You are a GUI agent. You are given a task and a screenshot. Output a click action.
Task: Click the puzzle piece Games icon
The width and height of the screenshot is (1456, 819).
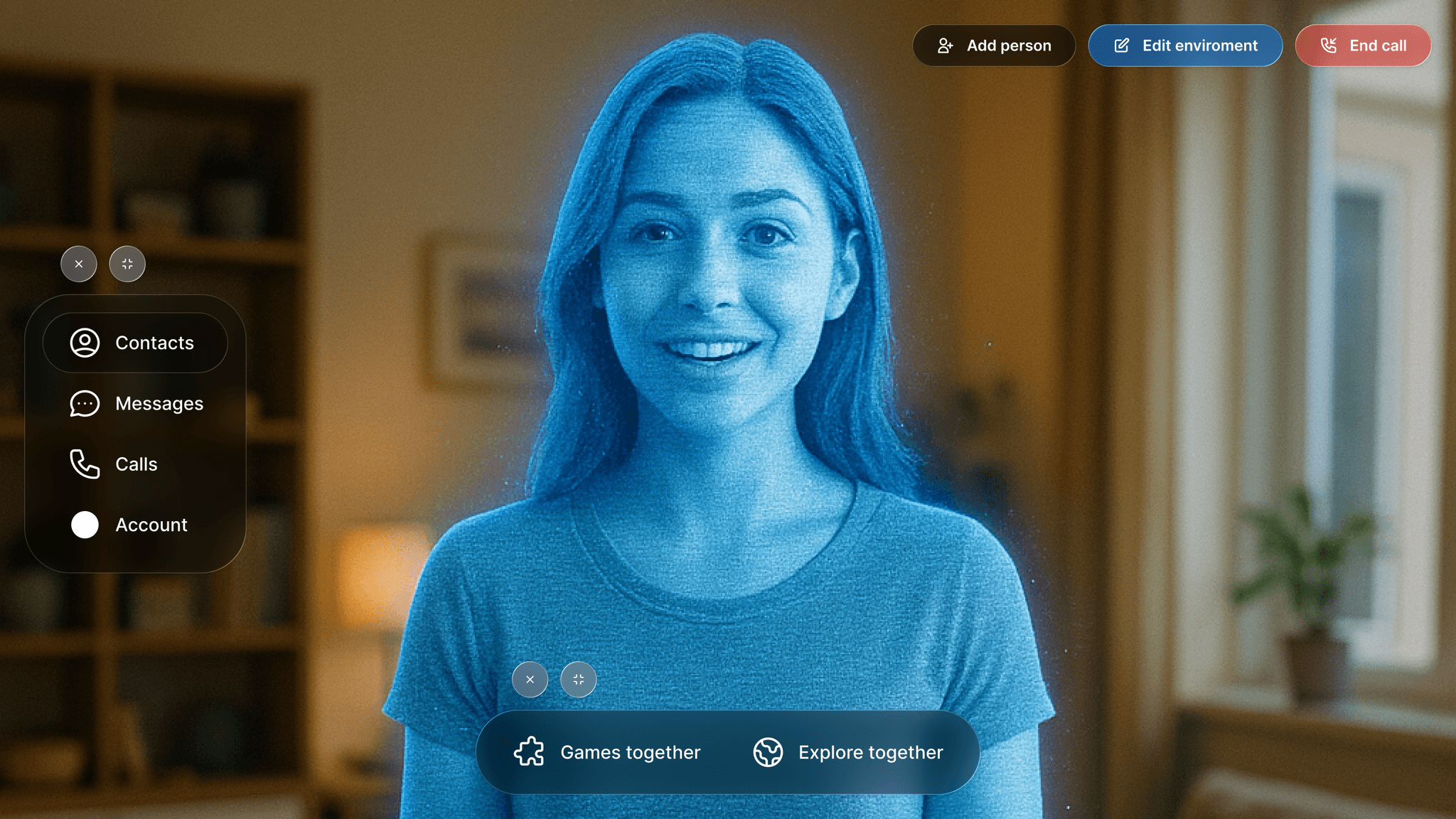click(529, 751)
